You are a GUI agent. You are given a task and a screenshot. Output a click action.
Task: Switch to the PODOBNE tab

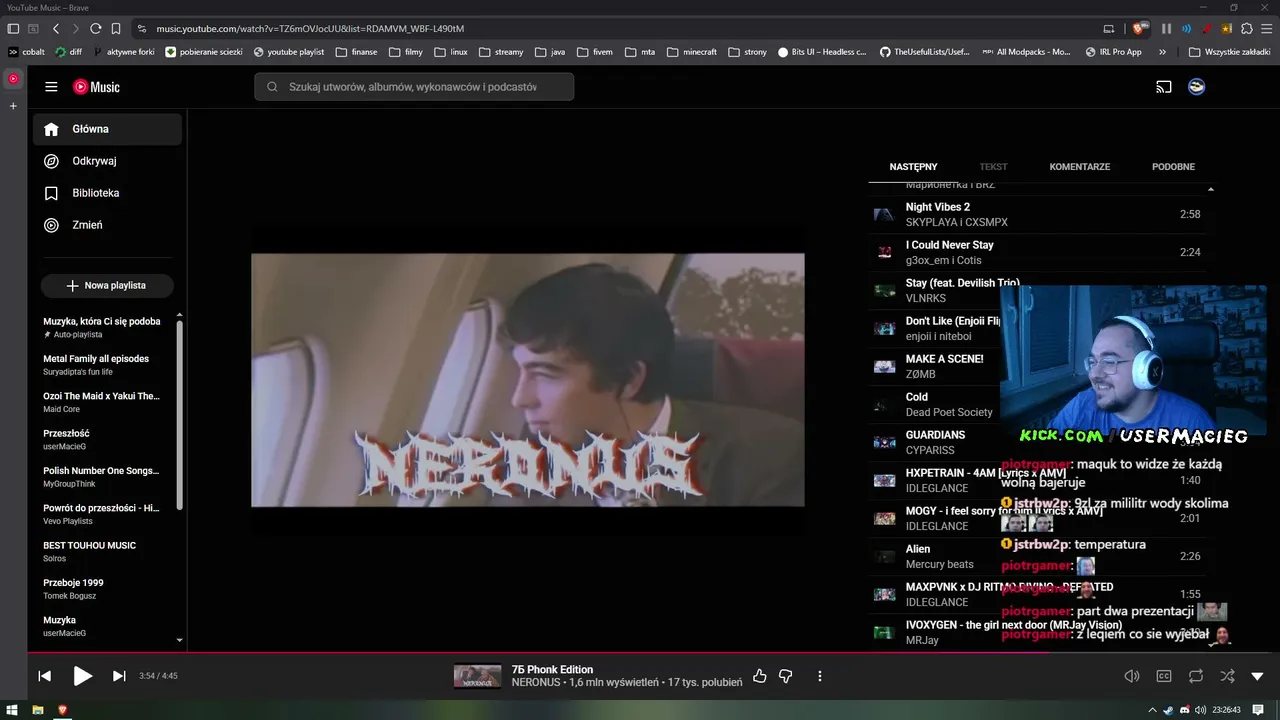(1173, 167)
